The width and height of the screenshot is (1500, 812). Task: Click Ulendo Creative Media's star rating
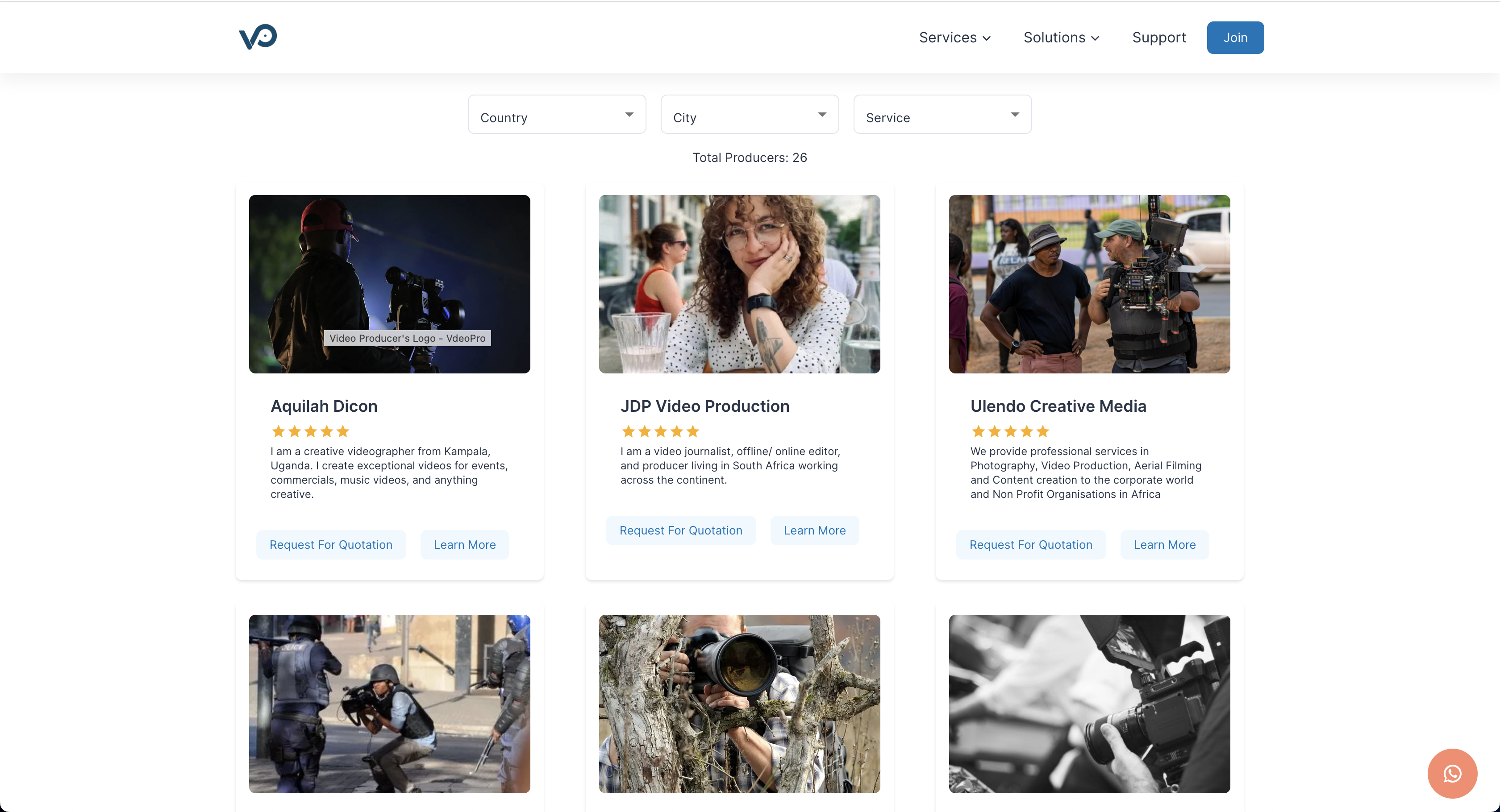click(1010, 431)
